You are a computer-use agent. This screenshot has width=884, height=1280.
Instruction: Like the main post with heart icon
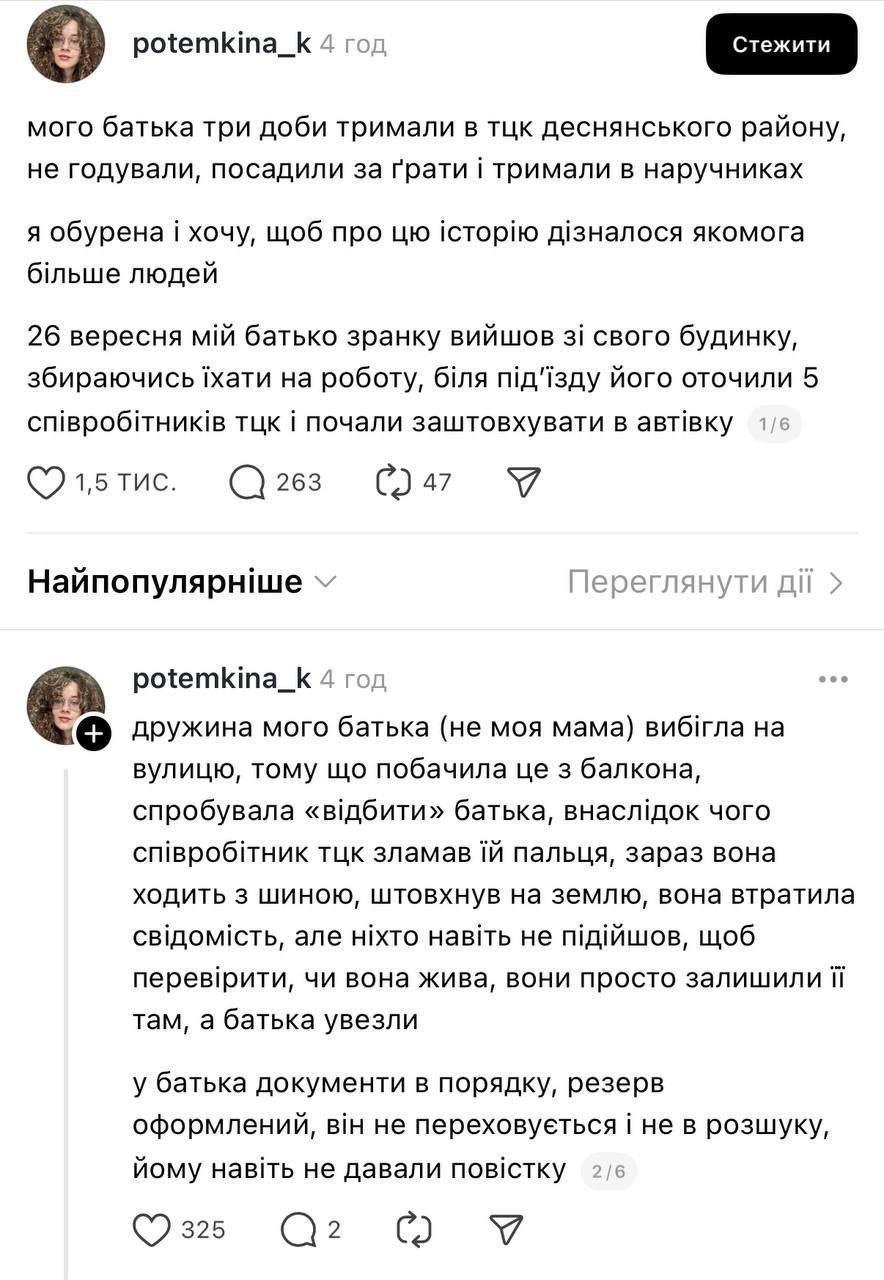pos(46,483)
